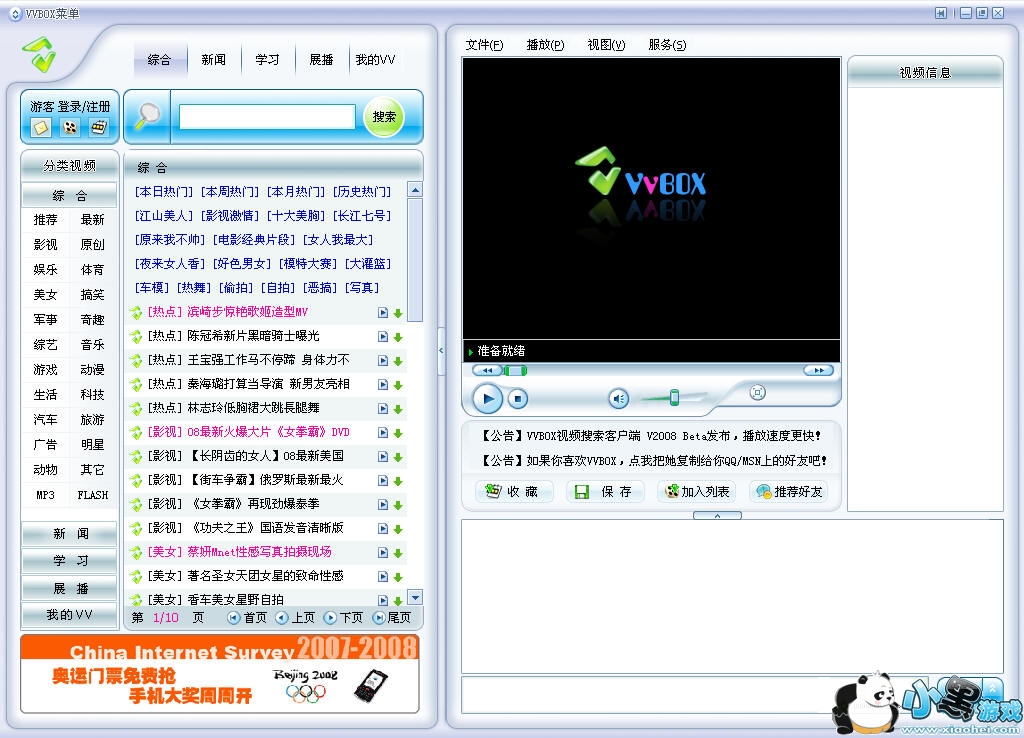1024x738 pixels.
Task: Click the green 搜索 button
Action: click(383, 117)
